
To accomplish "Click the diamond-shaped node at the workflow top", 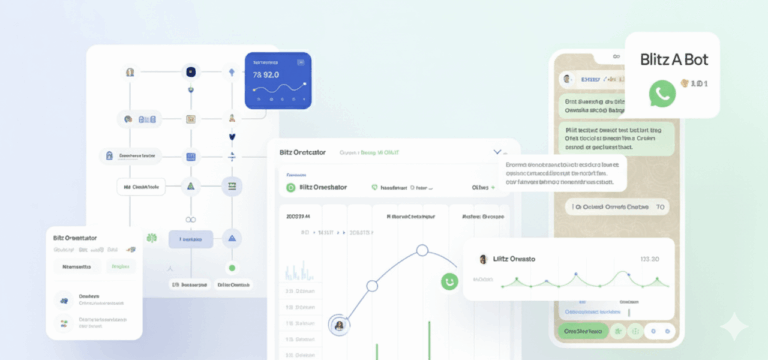I will pyautogui.click(x=232, y=72).
